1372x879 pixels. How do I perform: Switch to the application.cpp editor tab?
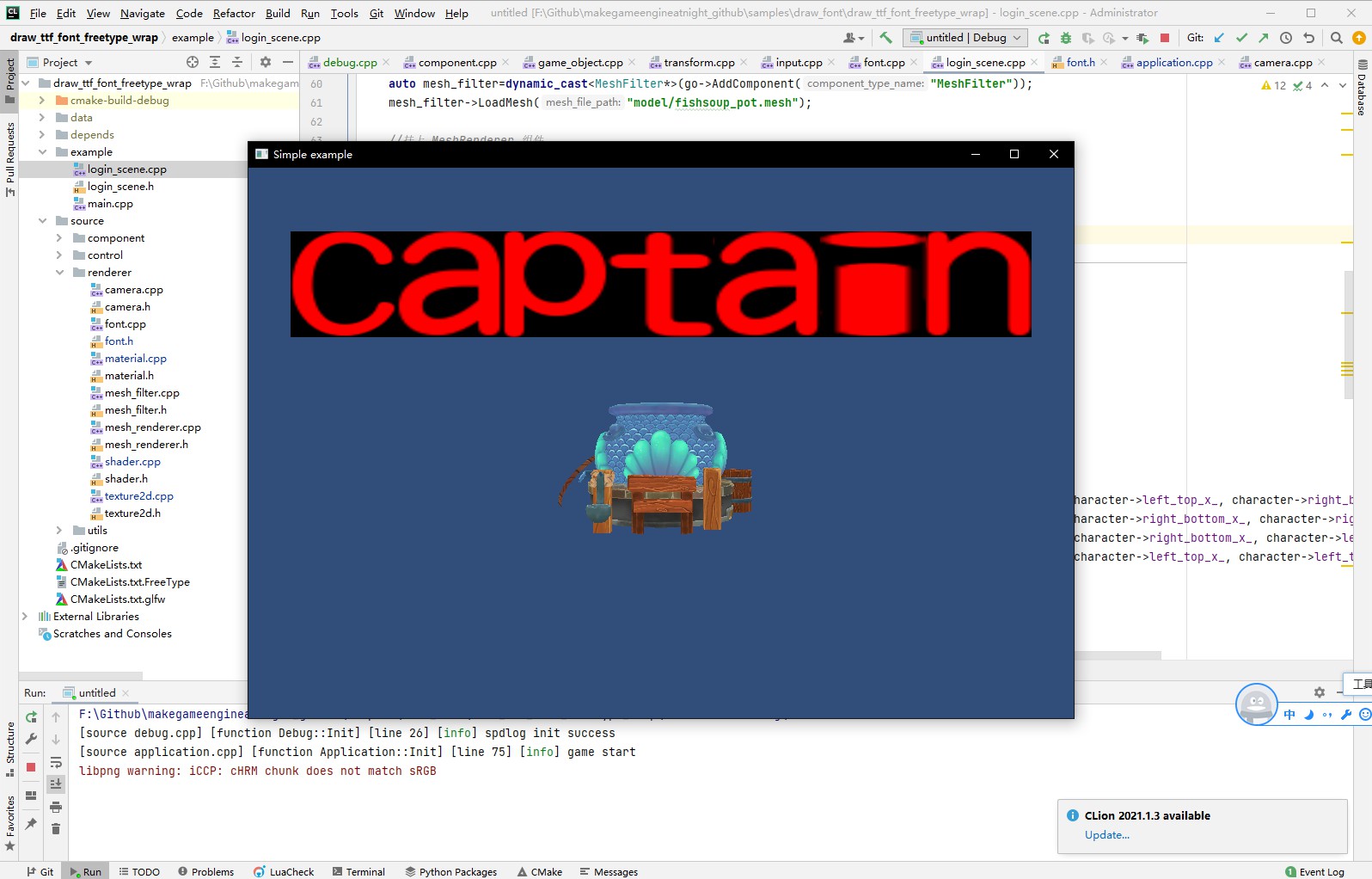(1174, 63)
